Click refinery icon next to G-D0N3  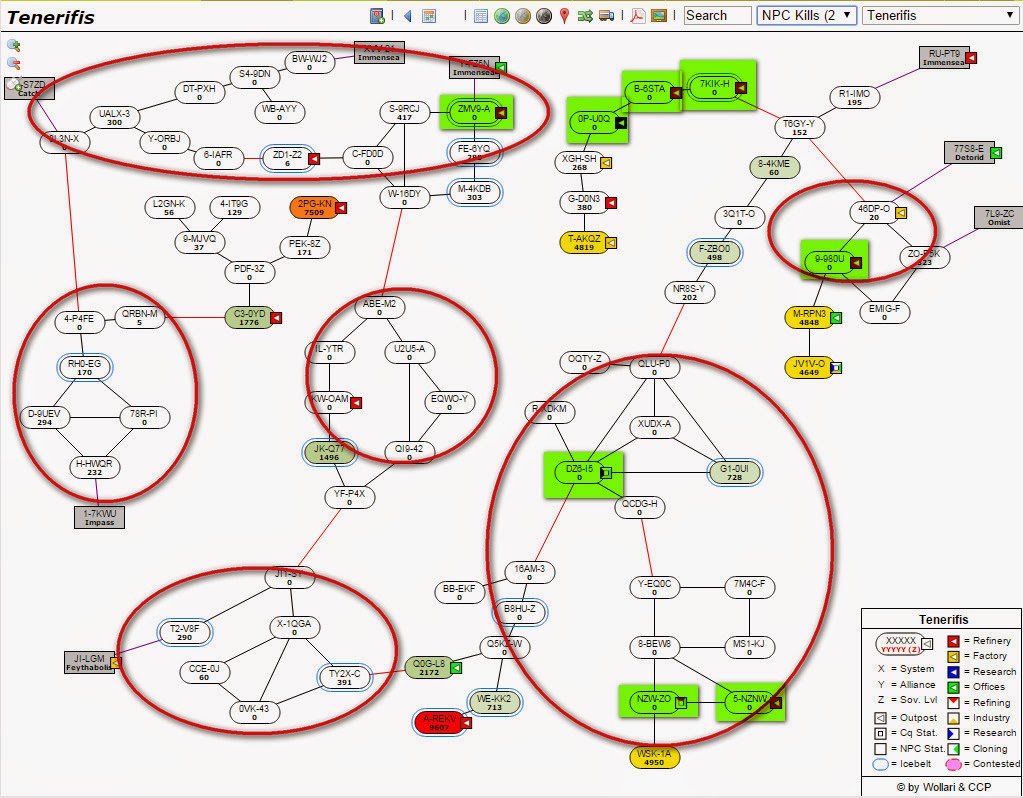click(x=611, y=203)
